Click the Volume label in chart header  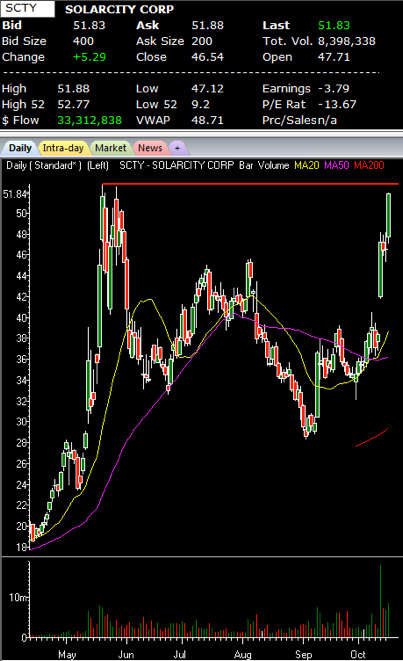(273, 165)
